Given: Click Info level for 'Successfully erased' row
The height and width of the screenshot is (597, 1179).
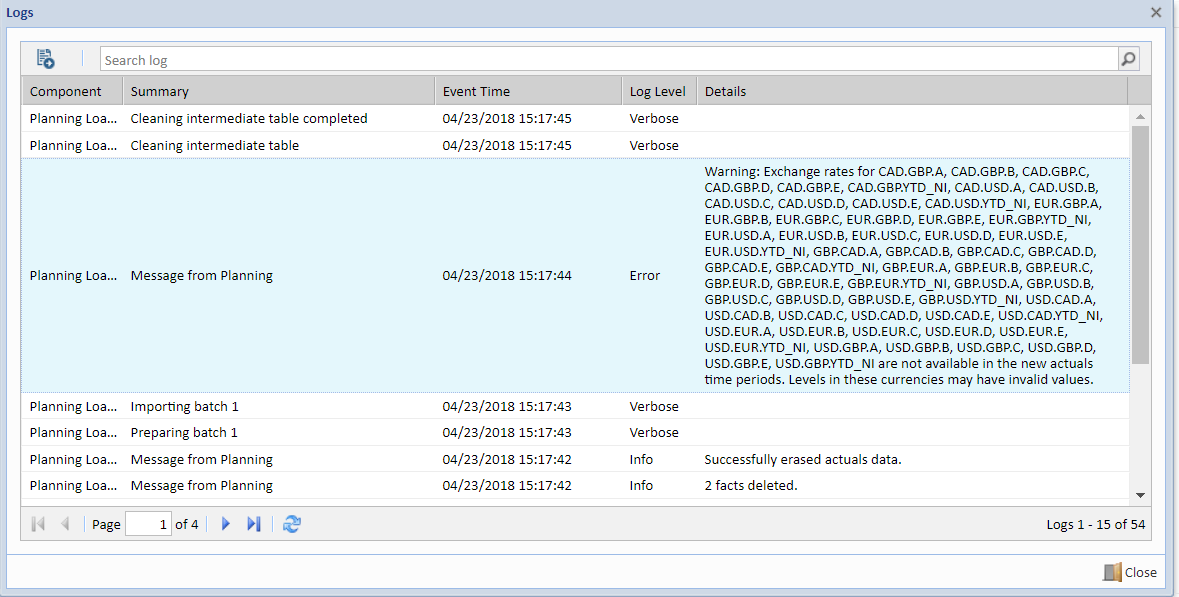Looking at the screenshot, I should pyautogui.click(x=641, y=459).
